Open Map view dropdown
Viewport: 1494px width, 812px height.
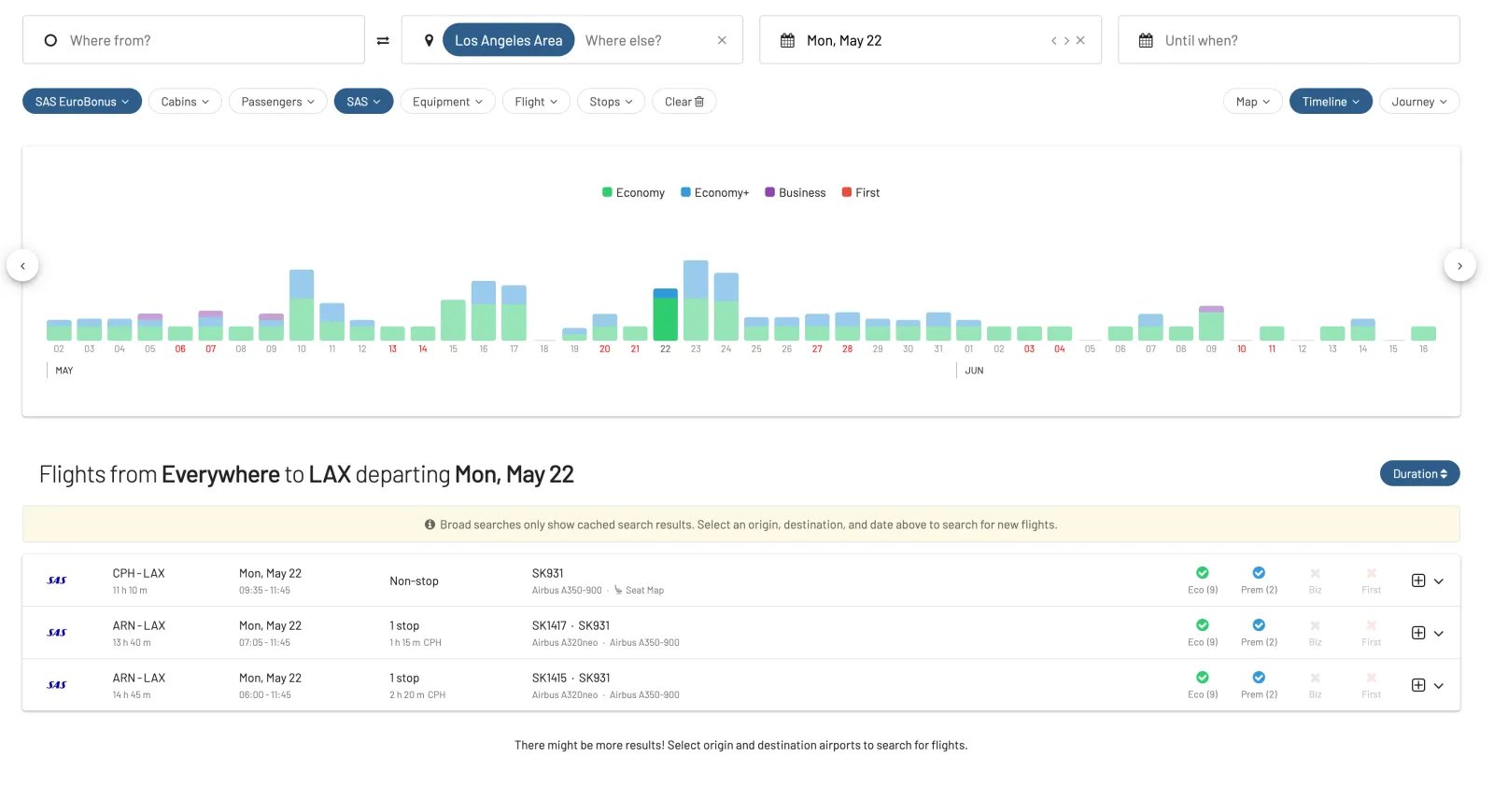click(1252, 102)
